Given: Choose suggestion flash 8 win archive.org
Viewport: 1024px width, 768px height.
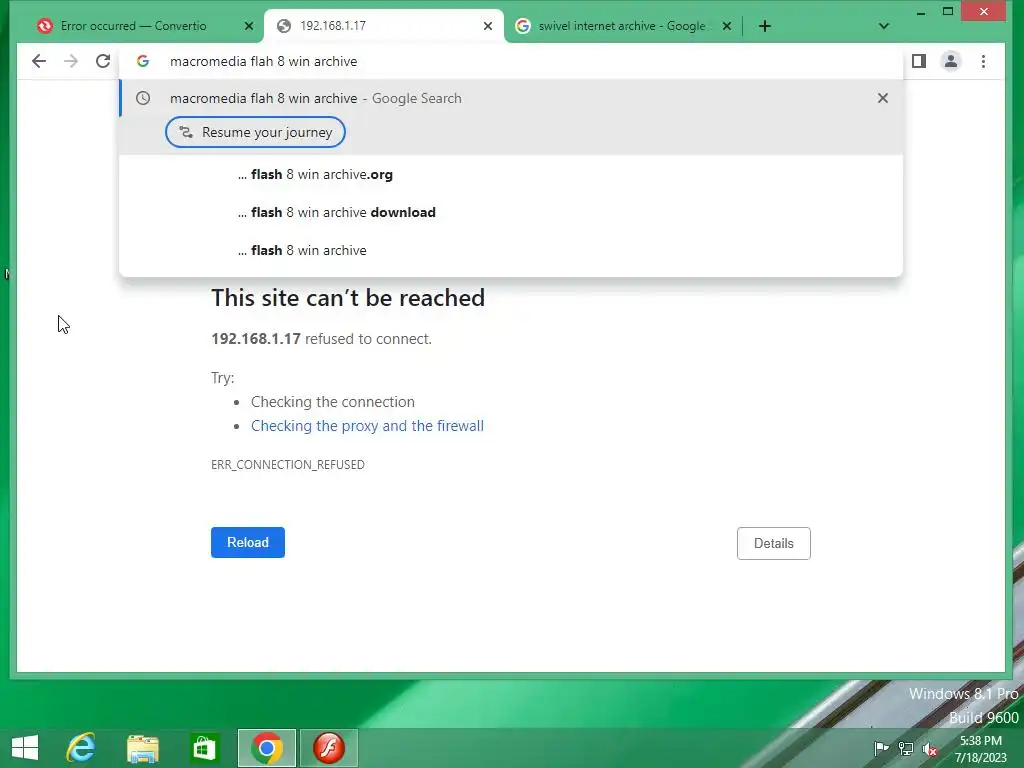Looking at the screenshot, I should [511, 174].
